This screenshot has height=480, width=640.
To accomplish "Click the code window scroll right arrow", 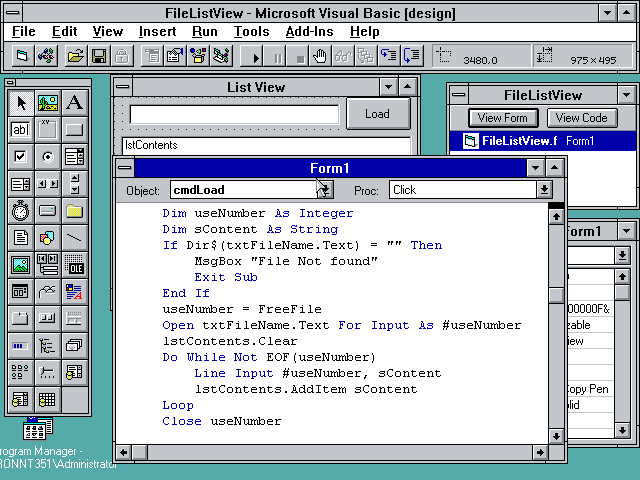I will tap(540, 452).
